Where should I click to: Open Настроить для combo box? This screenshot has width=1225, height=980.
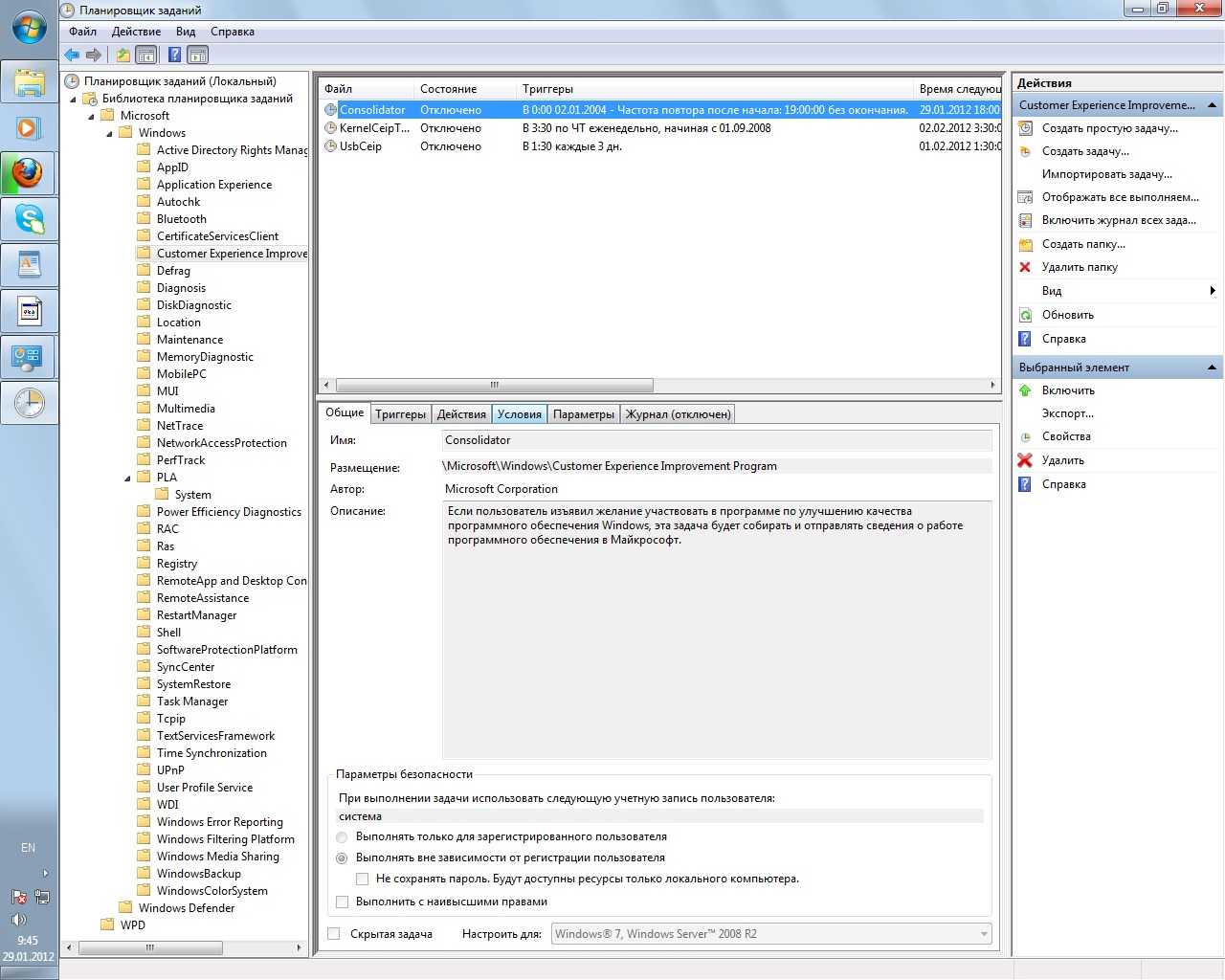point(771,934)
